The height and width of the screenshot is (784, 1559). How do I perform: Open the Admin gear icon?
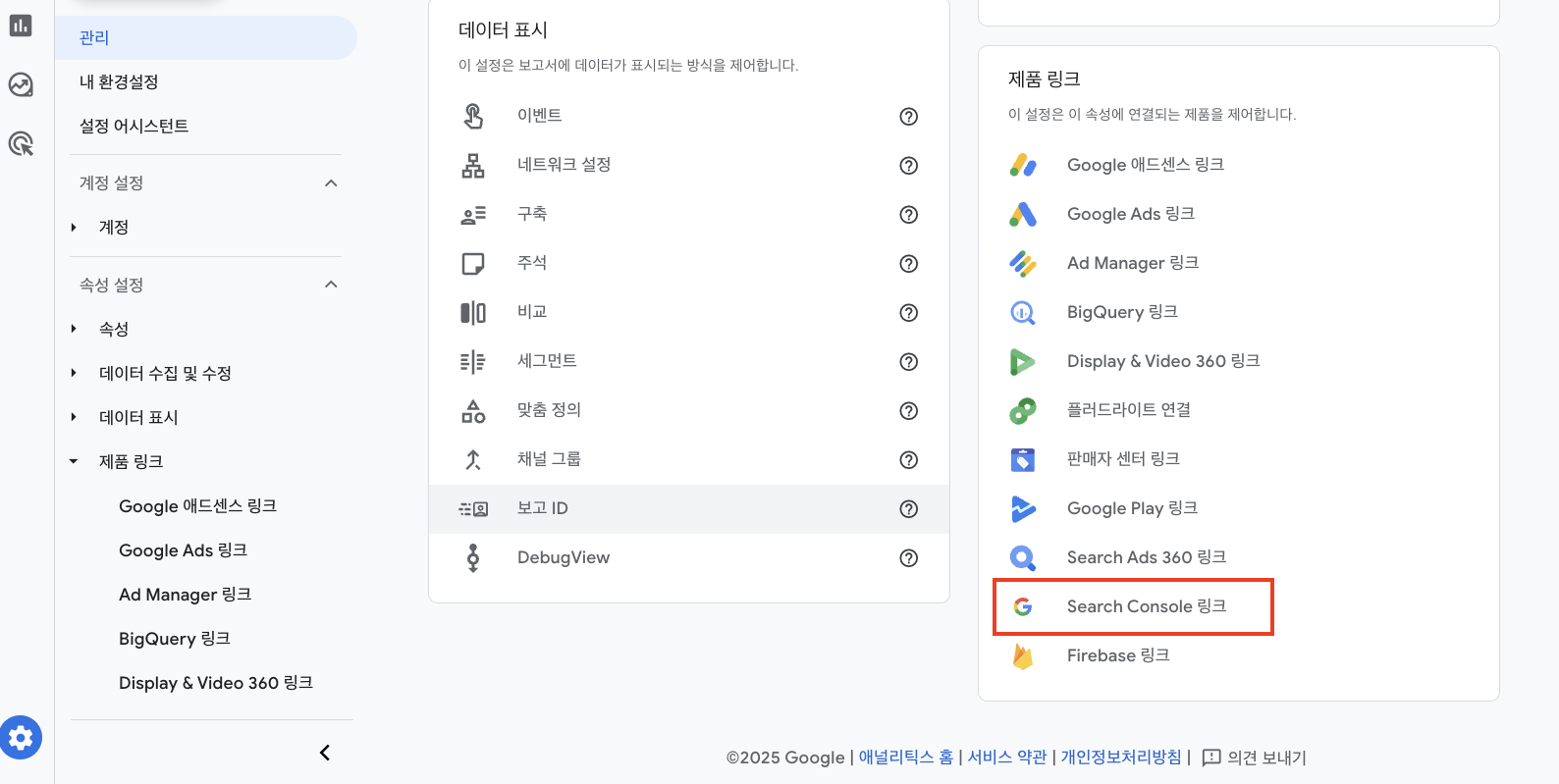click(21, 738)
